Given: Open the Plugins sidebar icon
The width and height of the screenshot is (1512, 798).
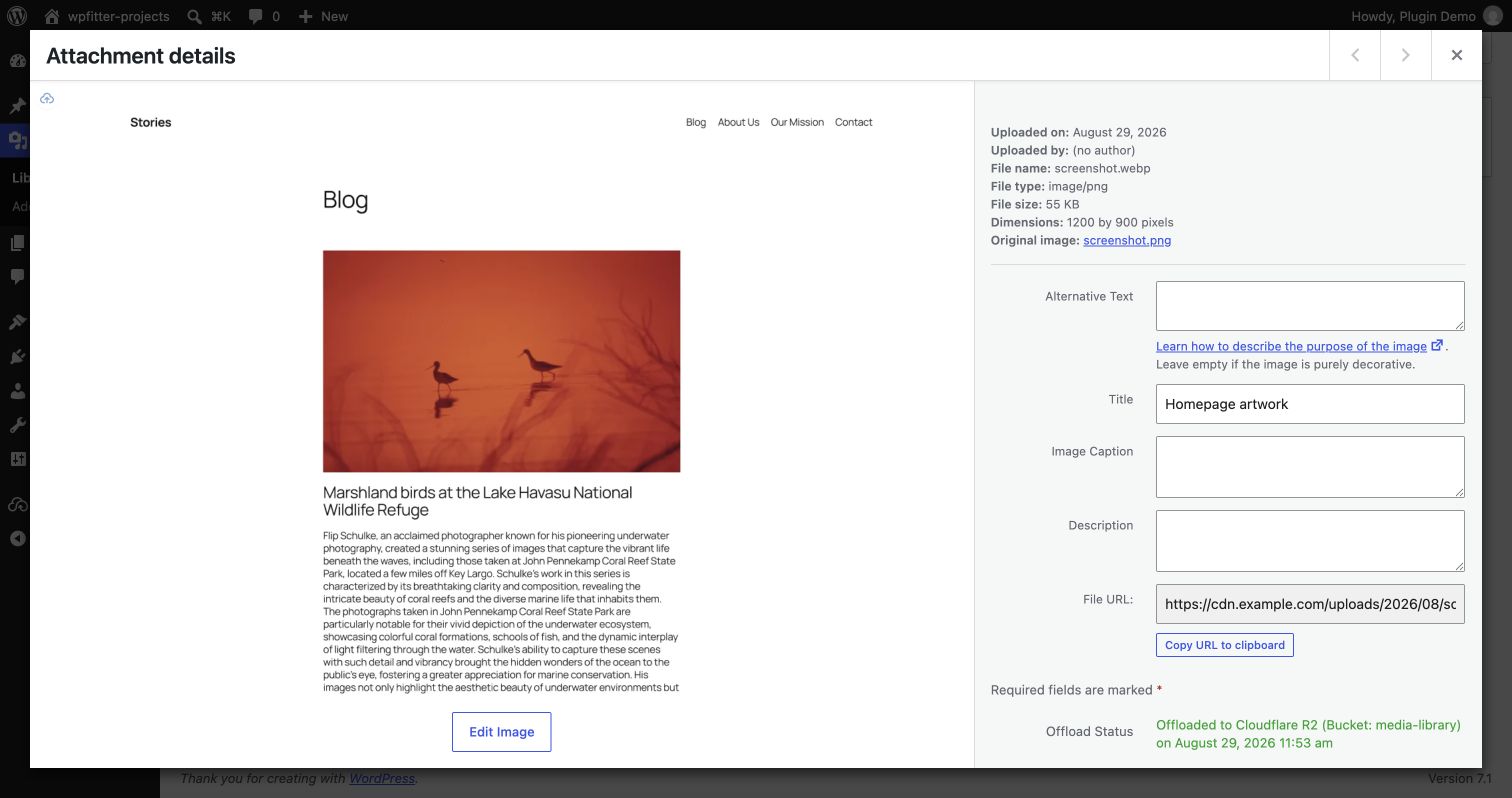Looking at the screenshot, I should pos(17,356).
